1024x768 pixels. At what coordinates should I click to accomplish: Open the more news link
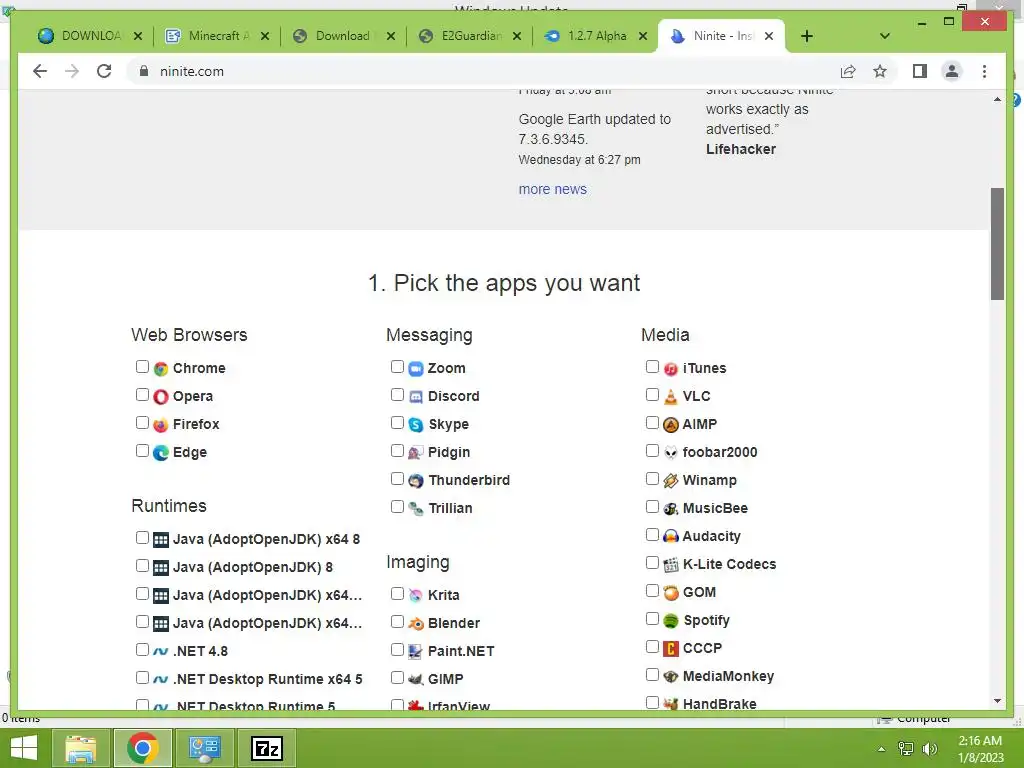point(552,189)
